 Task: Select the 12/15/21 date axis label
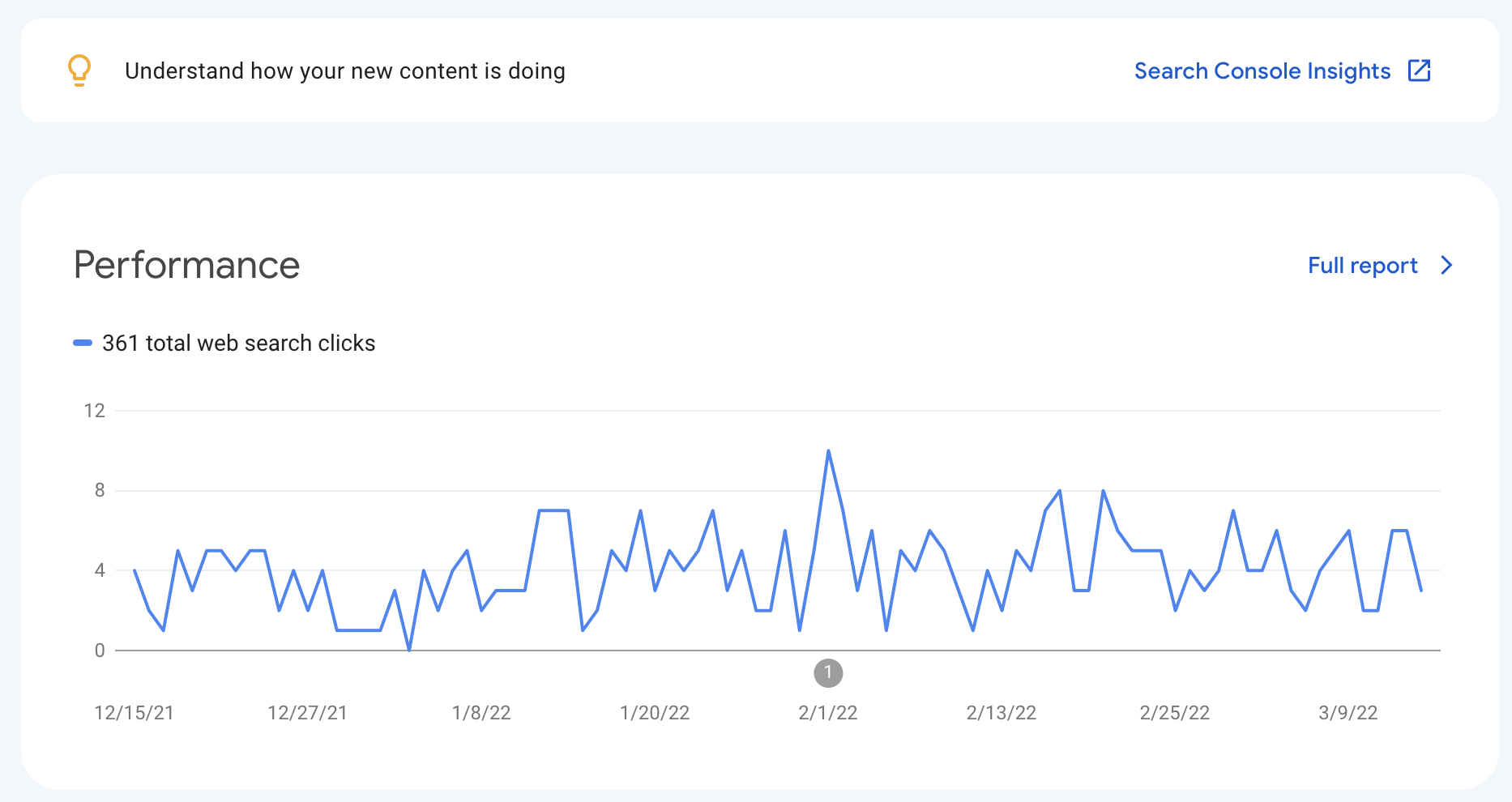point(135,712)
